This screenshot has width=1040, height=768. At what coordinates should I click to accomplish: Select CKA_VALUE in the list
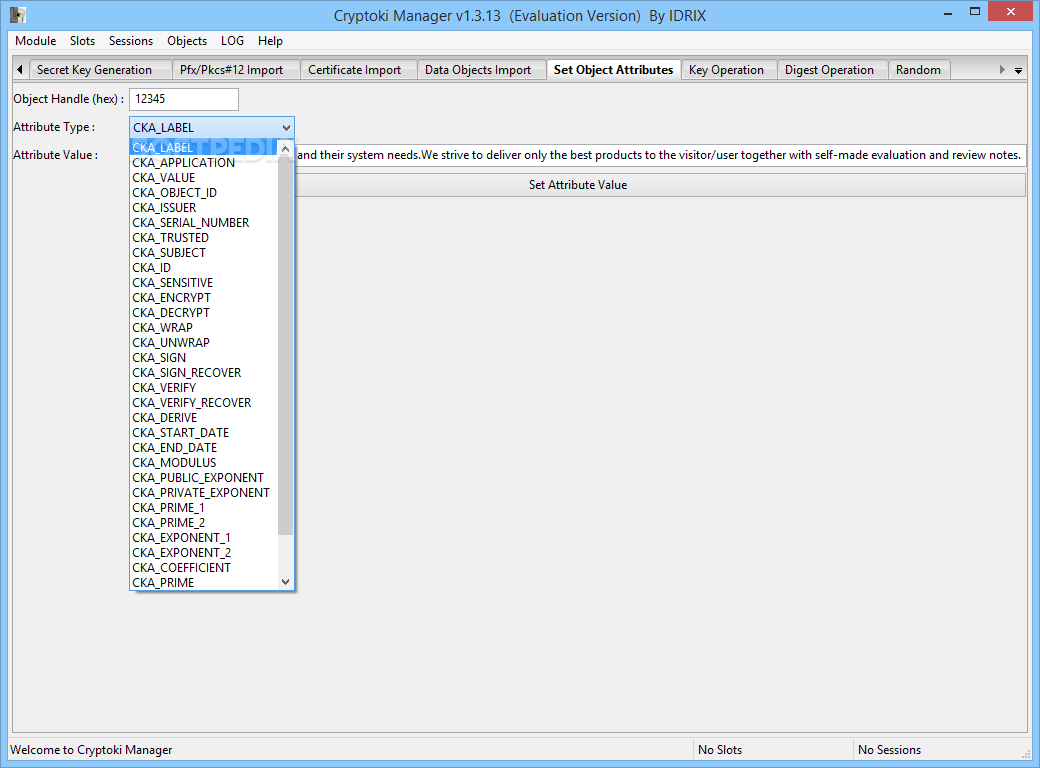pos(204,178)
